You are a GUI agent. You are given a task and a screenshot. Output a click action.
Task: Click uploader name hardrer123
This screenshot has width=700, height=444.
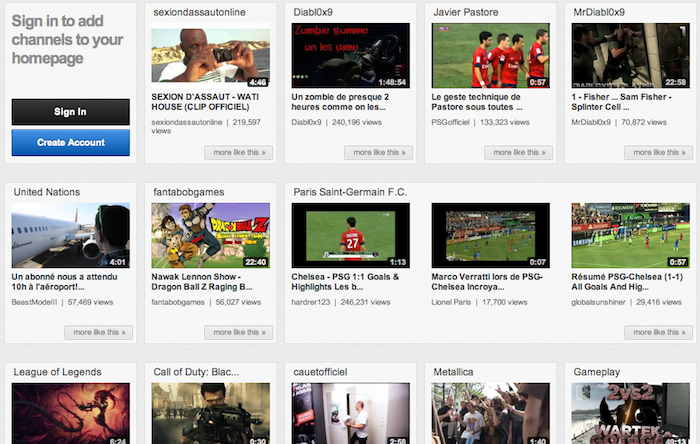click(x=311, y=302)
